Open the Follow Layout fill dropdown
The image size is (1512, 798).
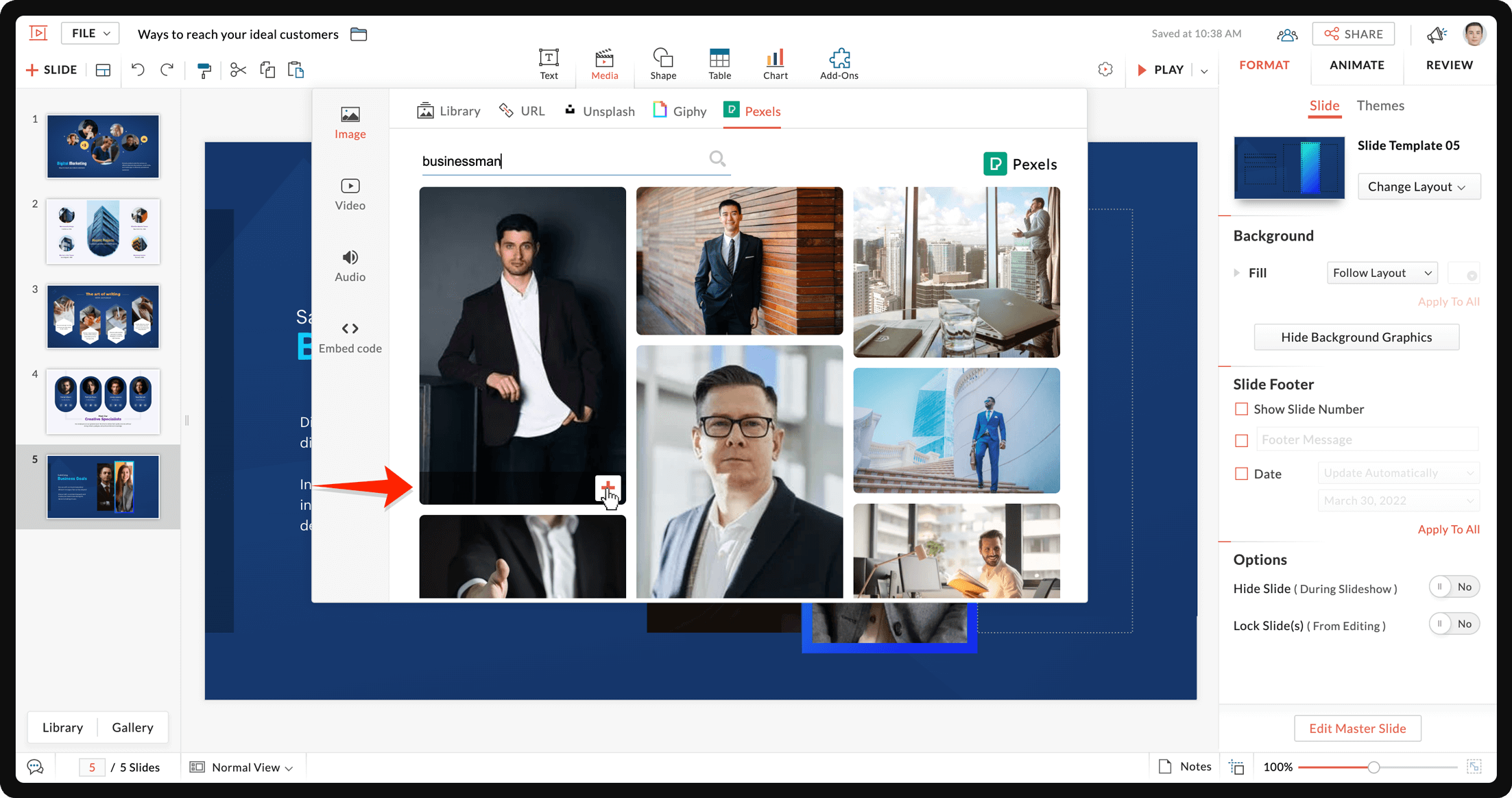pos(1382,273)
